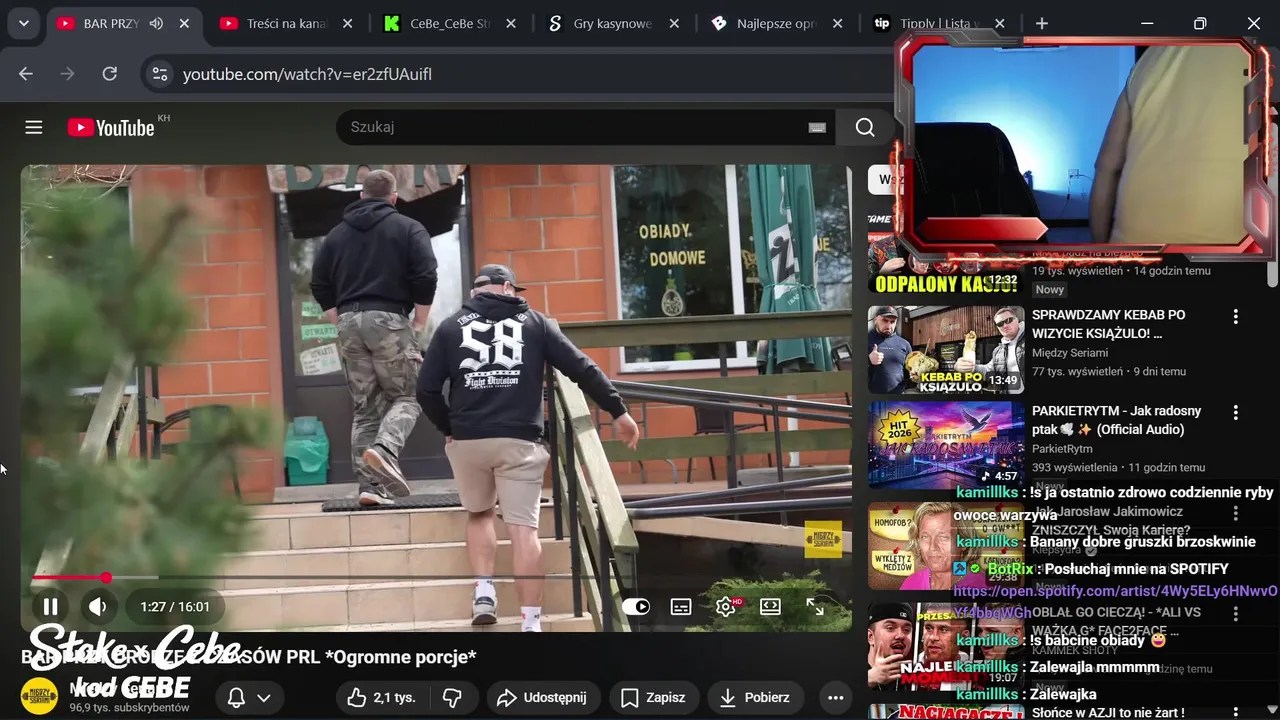Close the BAR PRZY video tab
The width and height of the screenshot is (1280, 720).
click(184, 23)
